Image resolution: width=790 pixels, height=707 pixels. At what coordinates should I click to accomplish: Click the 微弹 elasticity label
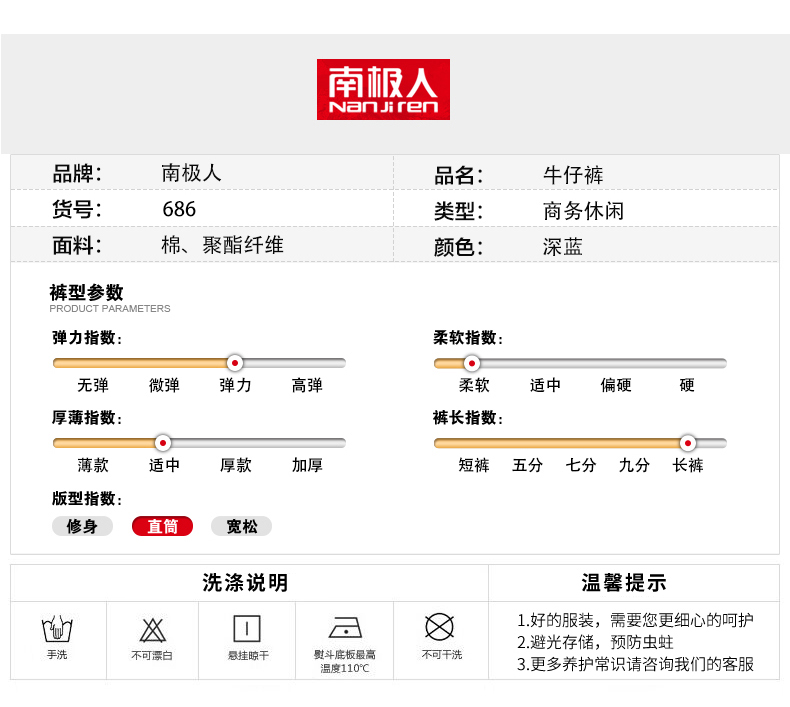(164, 385)
